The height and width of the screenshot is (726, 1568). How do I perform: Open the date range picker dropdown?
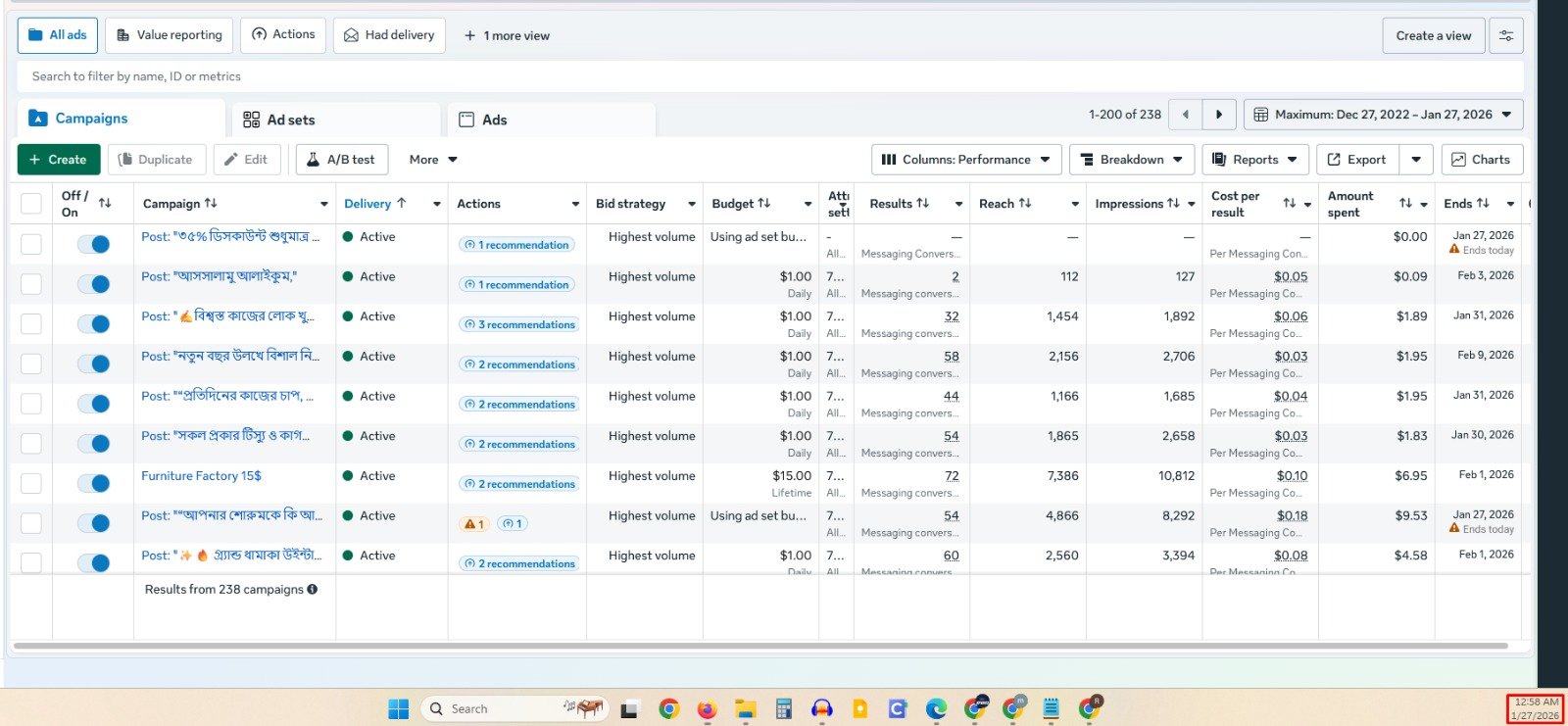(1383, 115)
